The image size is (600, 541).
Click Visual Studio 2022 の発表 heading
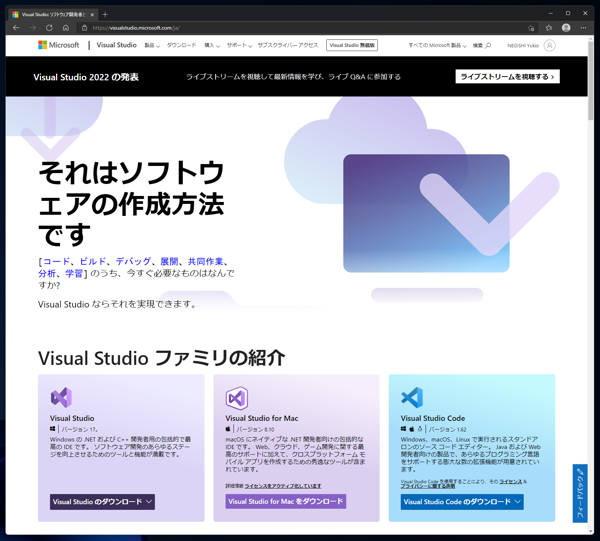pyautogui.click(x=86, y=77)
